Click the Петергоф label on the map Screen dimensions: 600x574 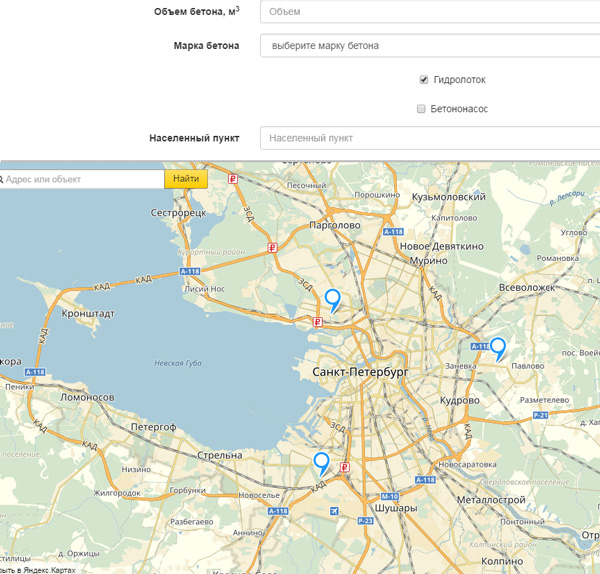point(153,427)
